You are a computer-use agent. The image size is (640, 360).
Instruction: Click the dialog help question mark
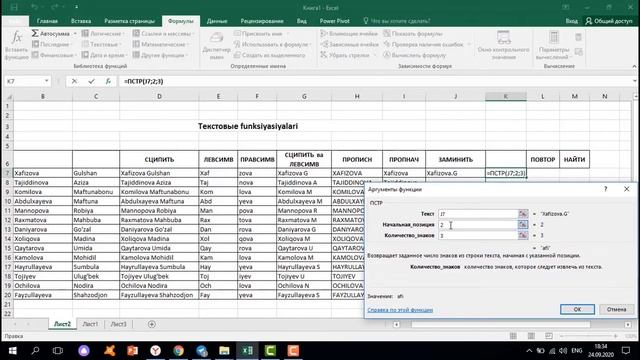(606, 189)
